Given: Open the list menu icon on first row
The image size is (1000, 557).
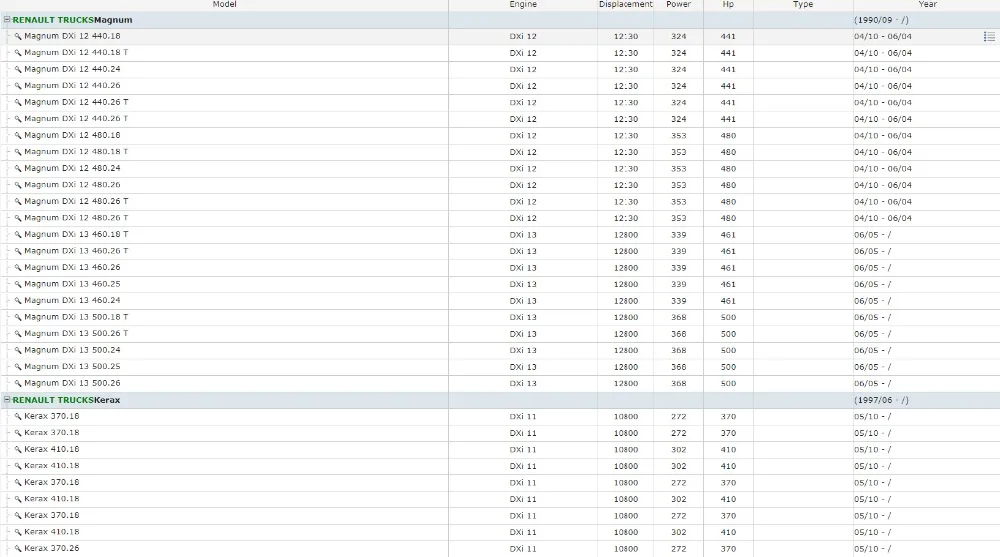Looking at the screenshot, I should (989, 37).
